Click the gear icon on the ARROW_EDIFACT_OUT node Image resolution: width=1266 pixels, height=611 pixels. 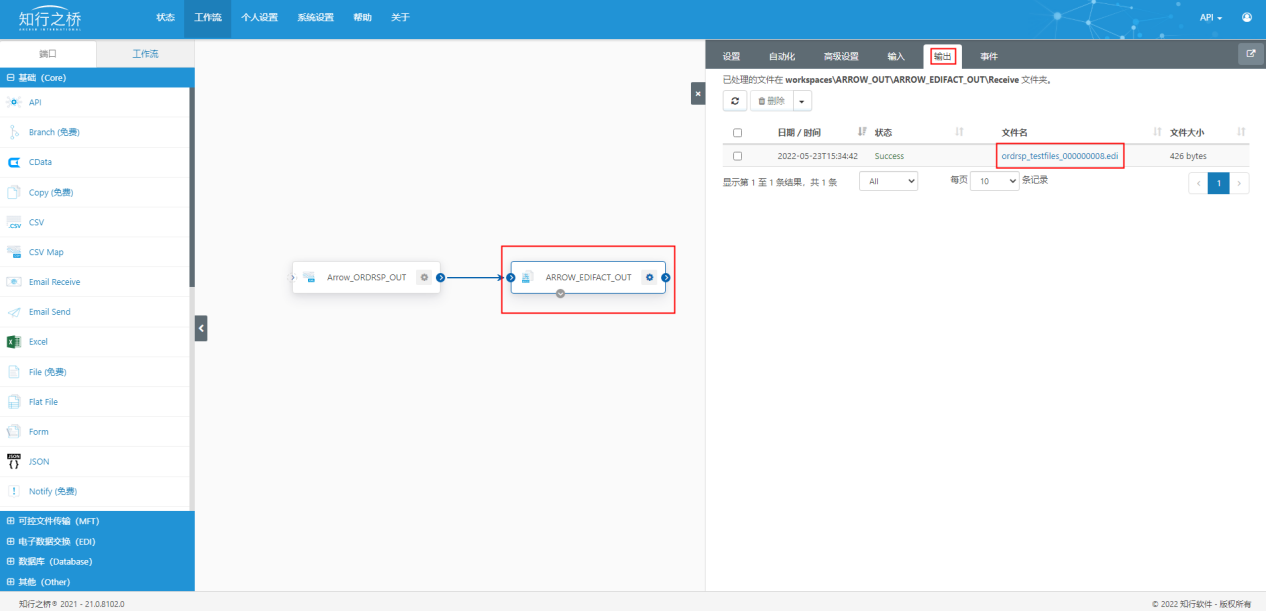(649, 277)
